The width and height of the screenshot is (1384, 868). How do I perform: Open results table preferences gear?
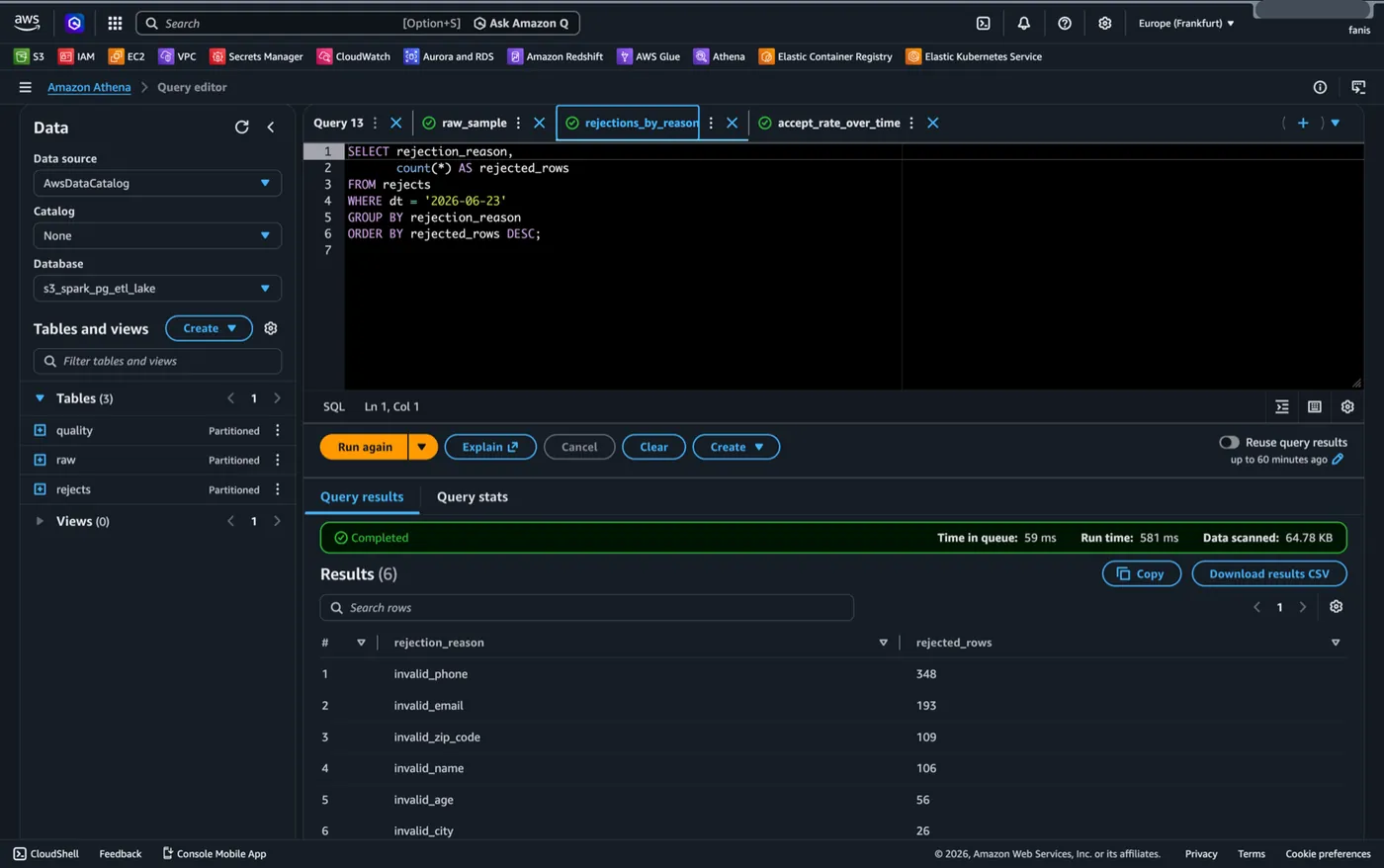tap(1336, 606)
